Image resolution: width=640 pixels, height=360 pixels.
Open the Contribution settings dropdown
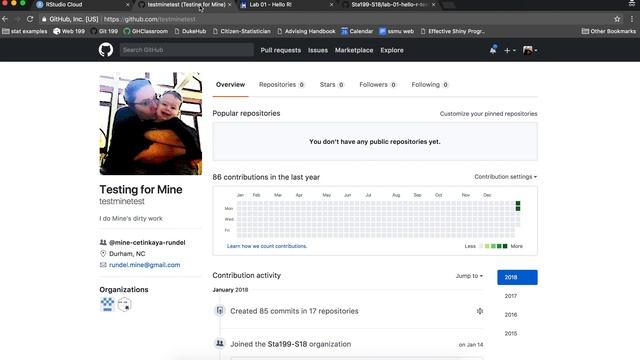[505, 177]
